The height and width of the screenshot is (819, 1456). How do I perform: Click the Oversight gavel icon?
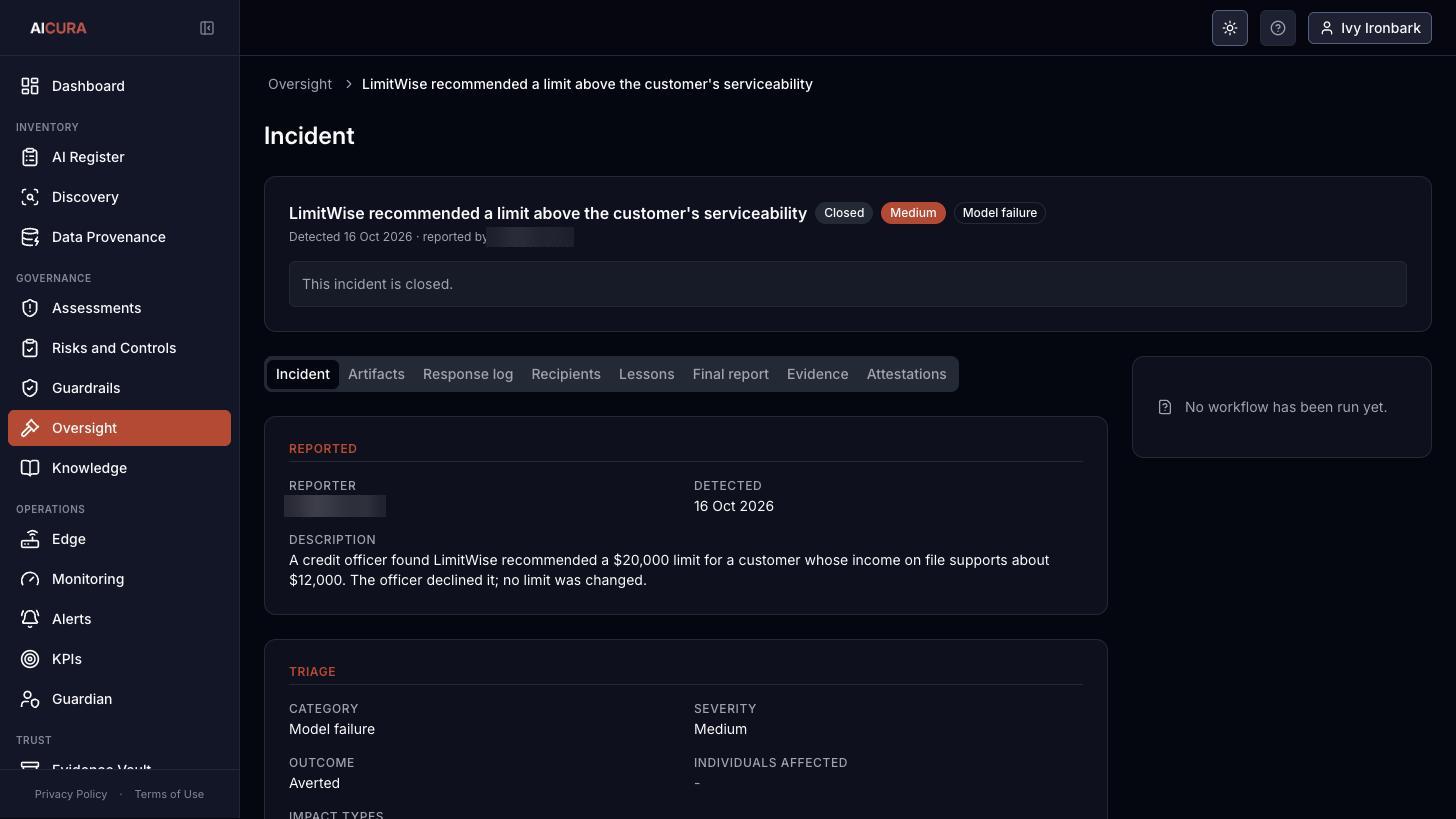[30, 428]
